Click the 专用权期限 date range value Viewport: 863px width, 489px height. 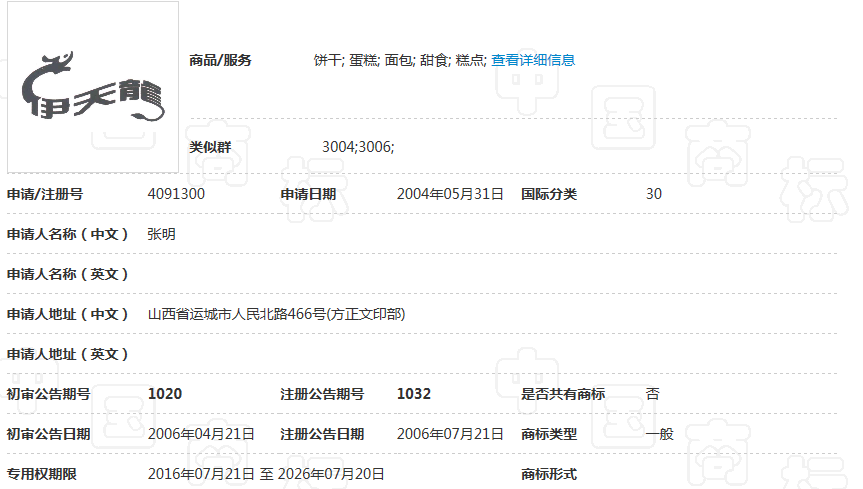click(266, 474)
